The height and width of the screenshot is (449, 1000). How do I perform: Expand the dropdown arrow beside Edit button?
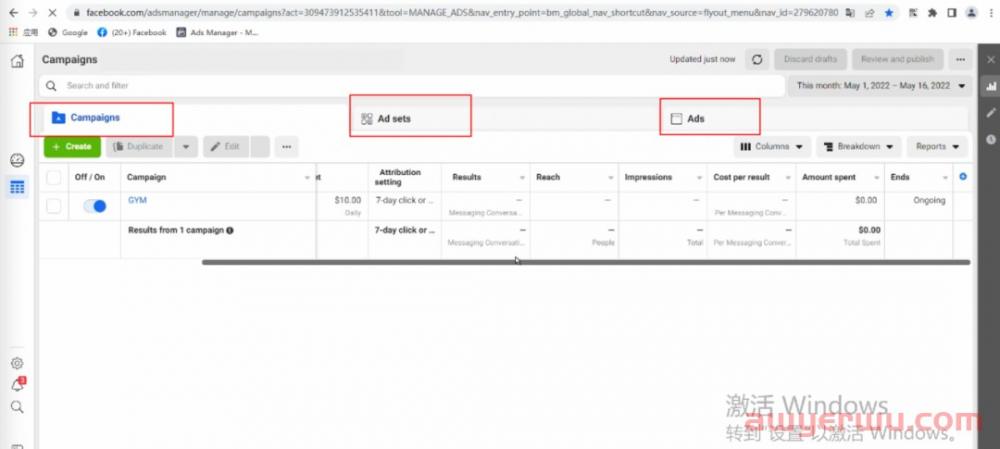[260, 147]
